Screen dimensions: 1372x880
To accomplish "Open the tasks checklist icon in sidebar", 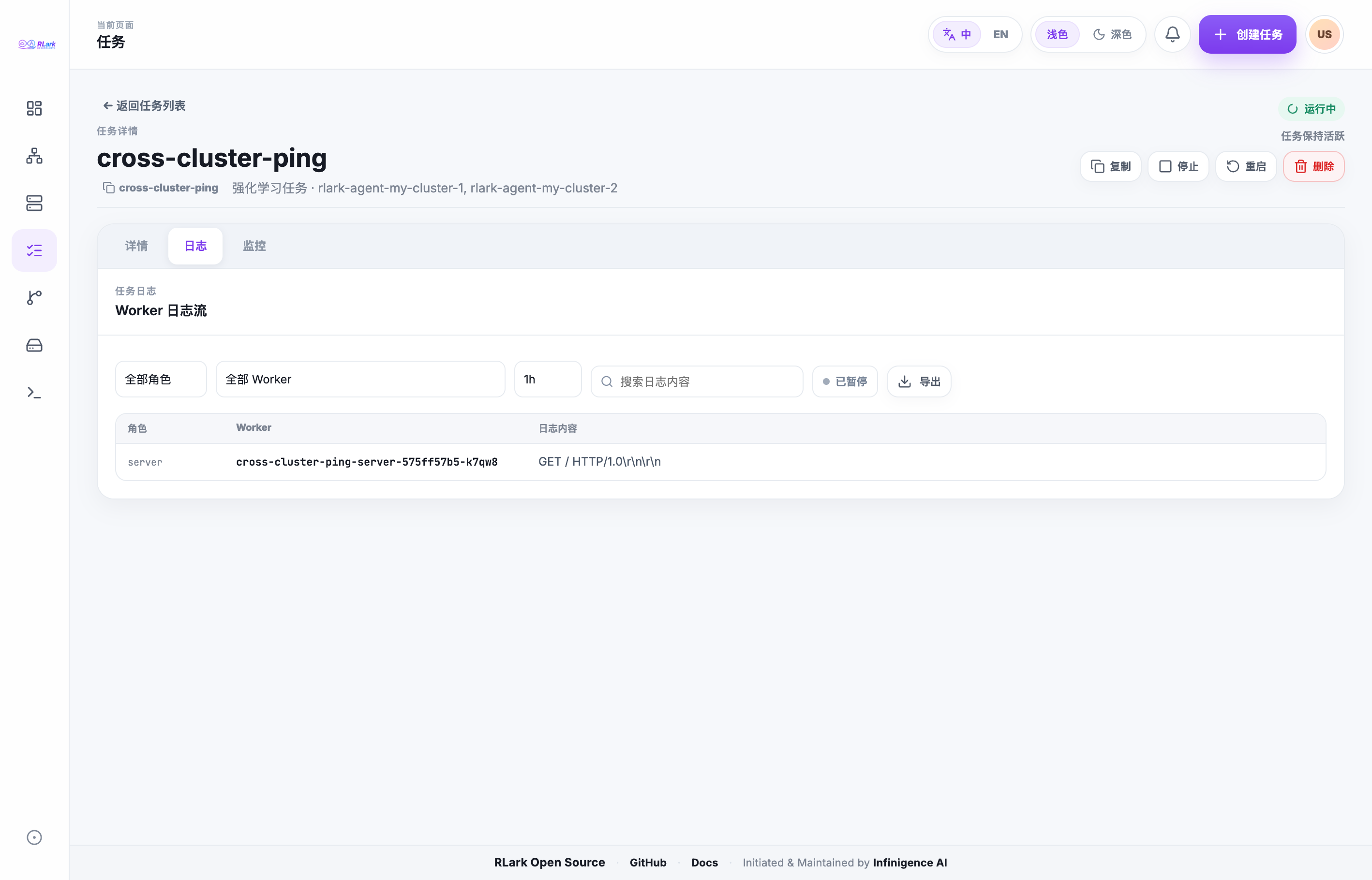I will 34,250.
